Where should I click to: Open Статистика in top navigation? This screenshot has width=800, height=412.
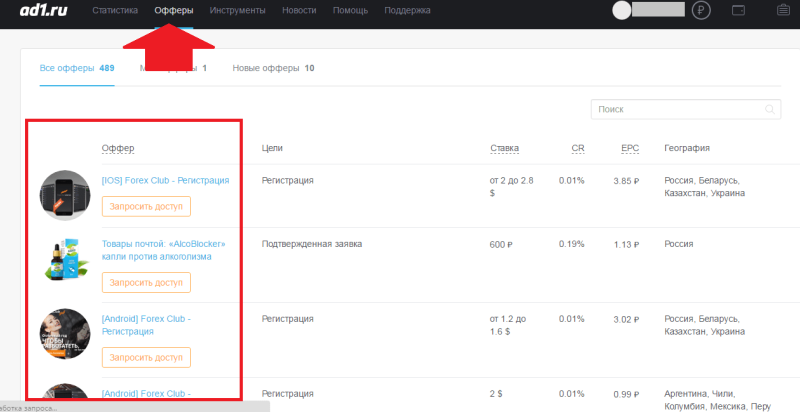[x=115, y=10]
